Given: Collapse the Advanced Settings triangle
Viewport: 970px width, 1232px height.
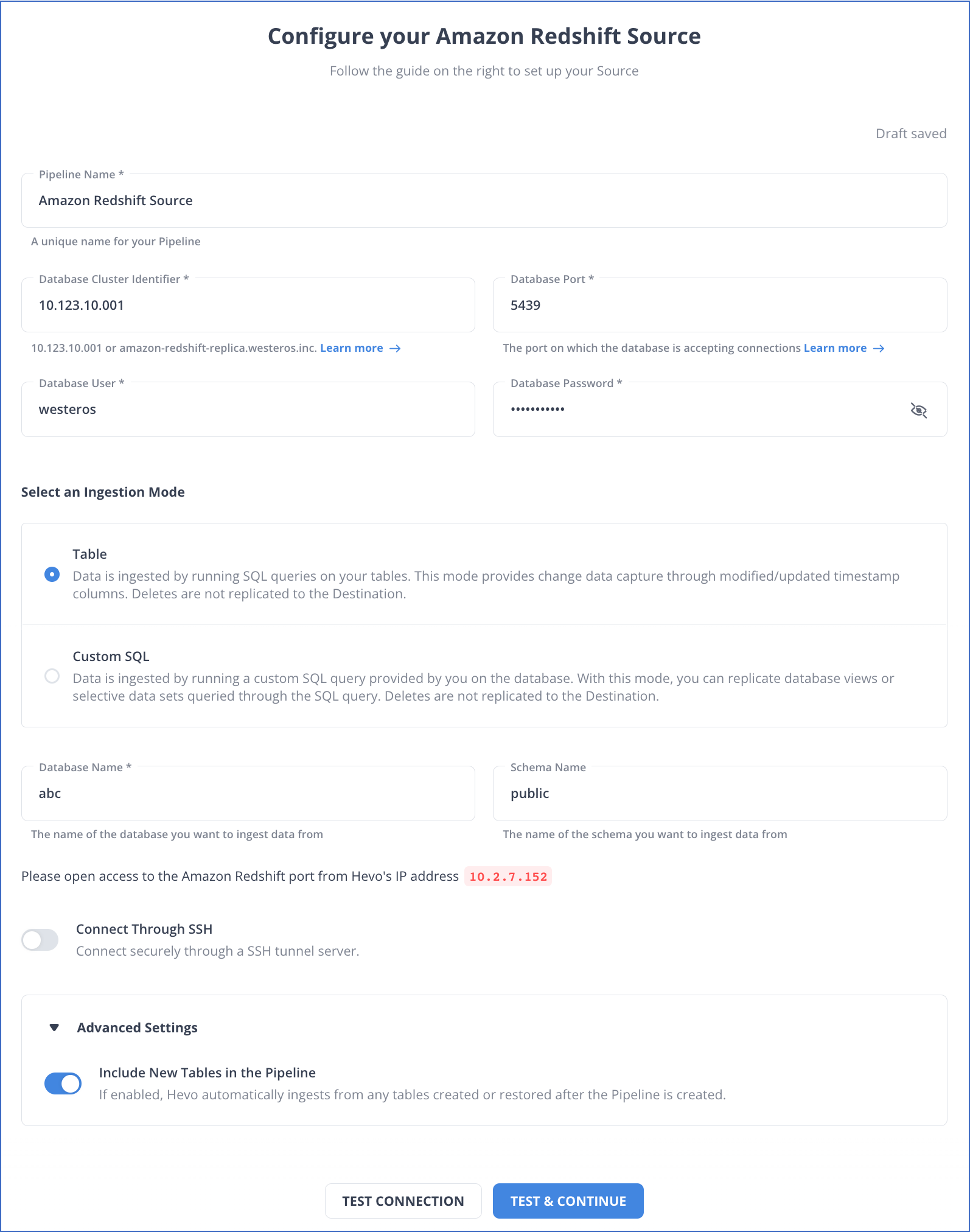Looking at the screenshot, I should pos(54,1027).
